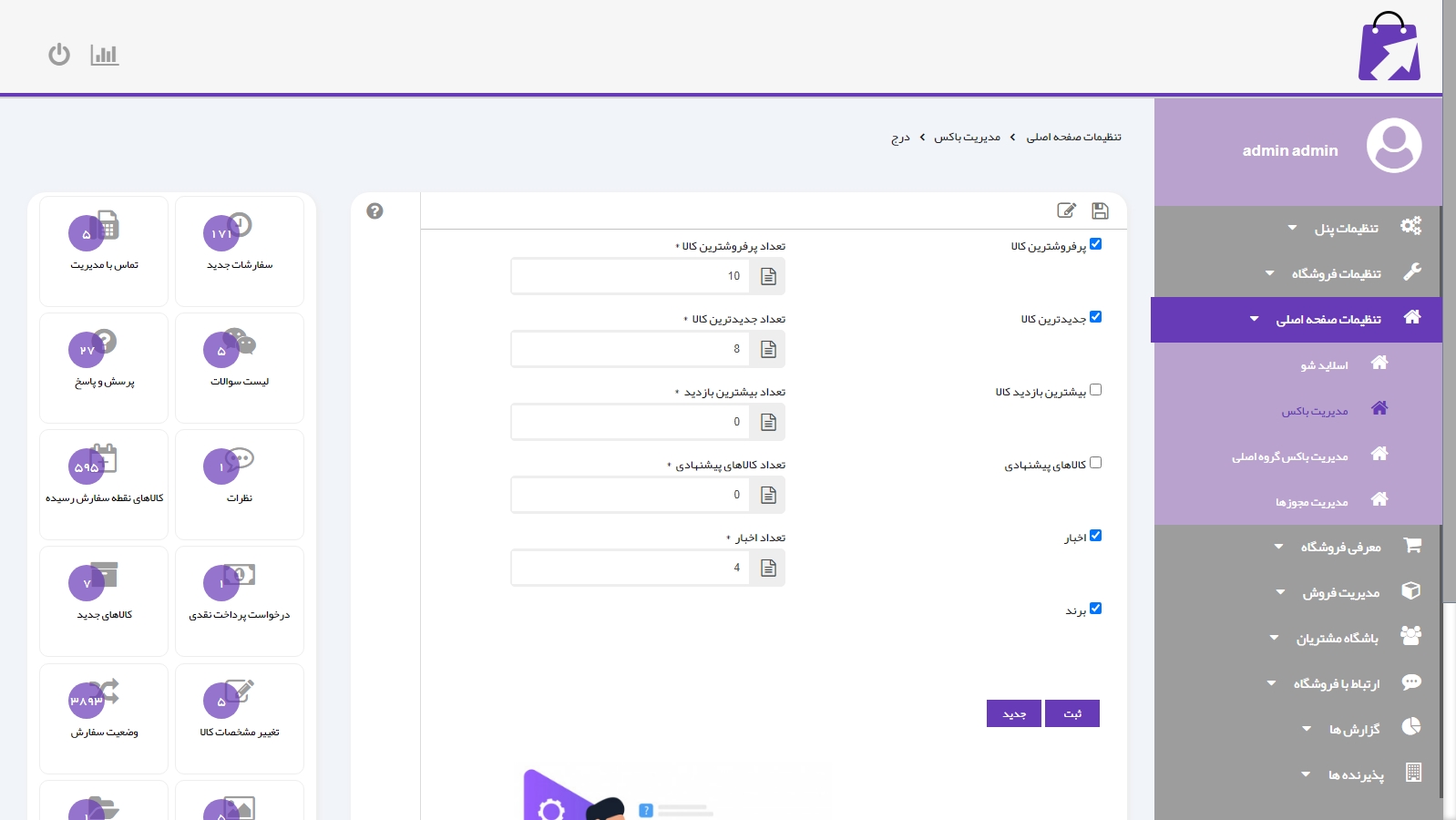Screen dimensions: 1456x820
Task: Focus the تعداد اخبار input field
Action: coord(631,568)
